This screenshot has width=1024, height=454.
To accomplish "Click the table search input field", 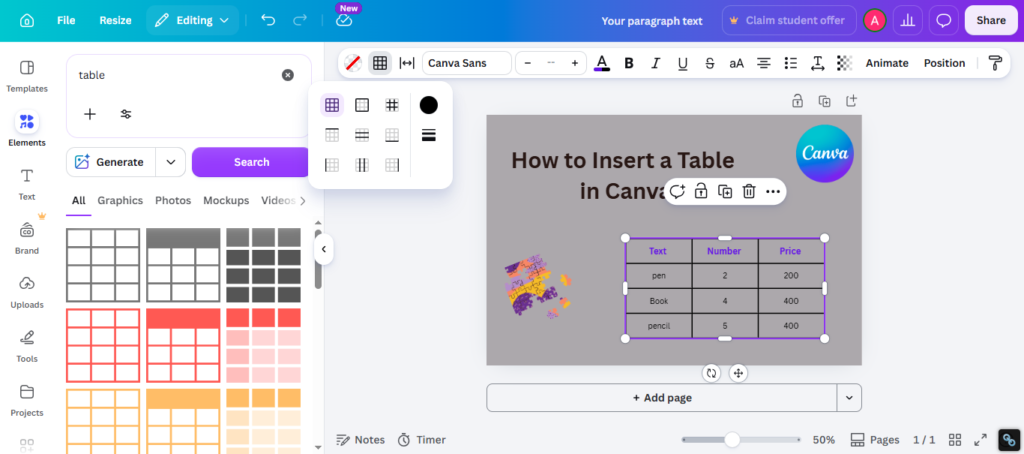I will [176, 75].
